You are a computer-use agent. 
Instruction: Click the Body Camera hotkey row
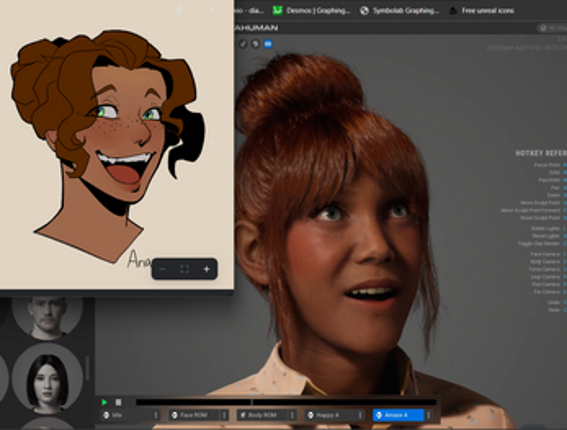[x=549, y=261]
